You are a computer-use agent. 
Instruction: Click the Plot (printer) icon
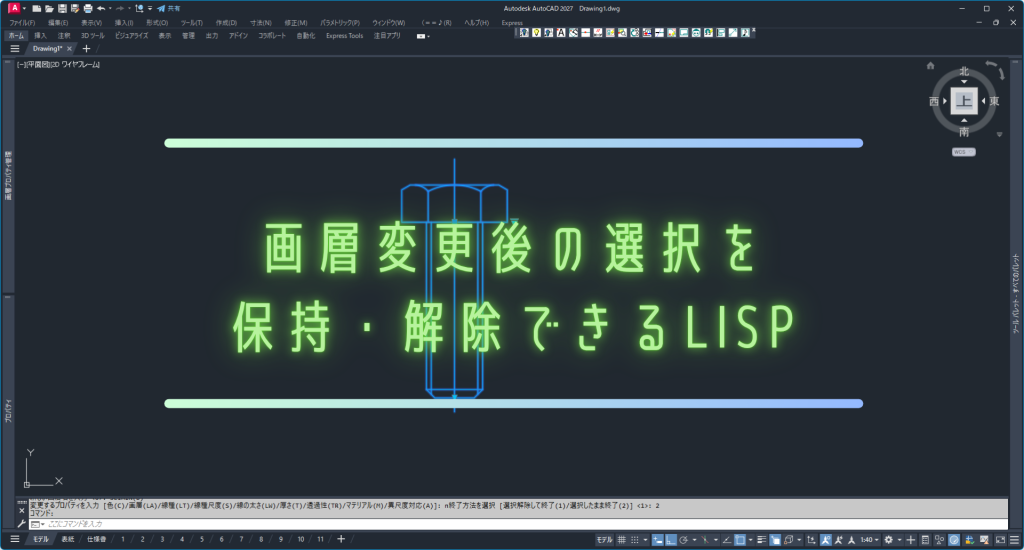coord(88,8)
